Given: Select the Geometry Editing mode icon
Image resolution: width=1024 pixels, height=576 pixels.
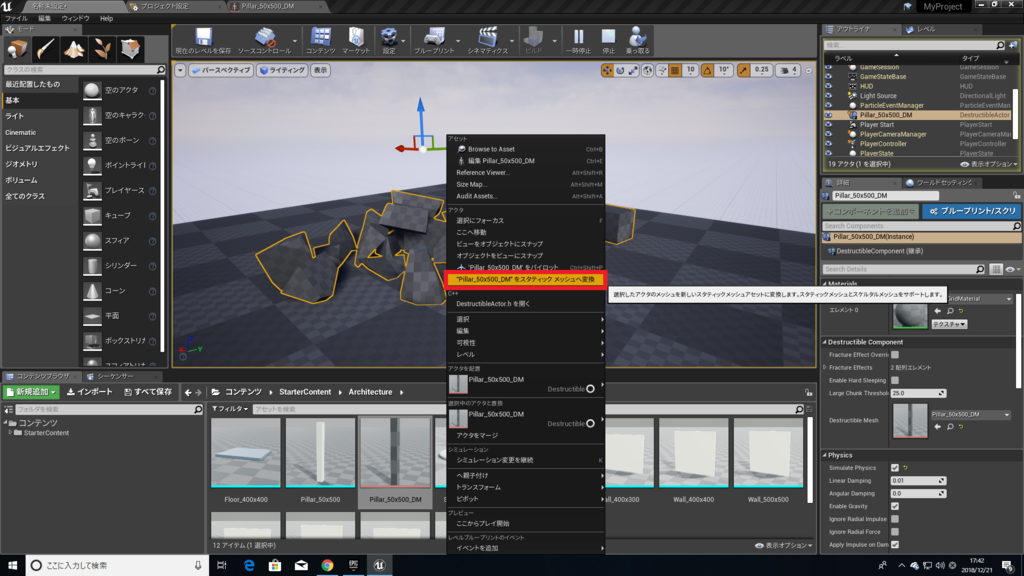Looking at the screenshot, I should pyautogui.click(x=131, y=49).
